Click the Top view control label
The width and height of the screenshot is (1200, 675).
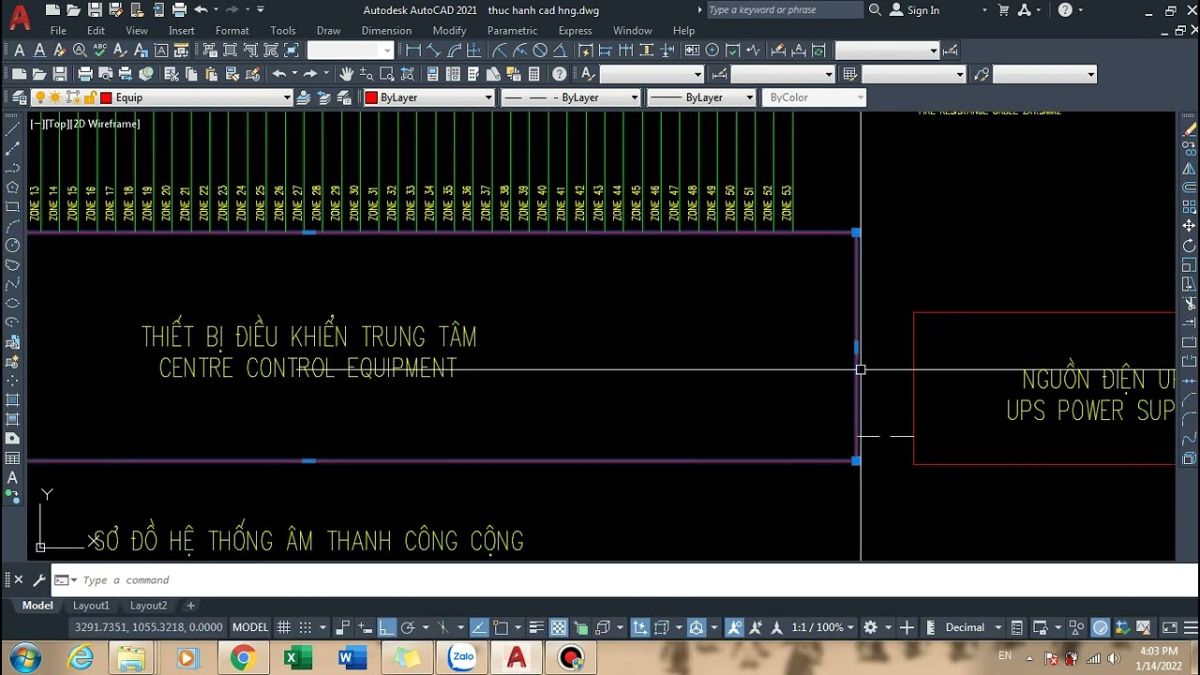point(56,124)
